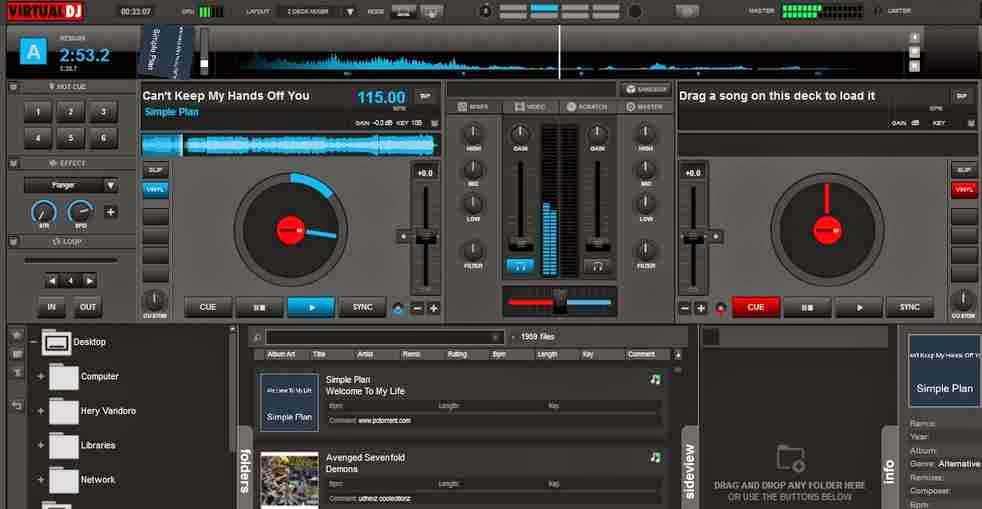982x509 pixels.
Task: Click left deck SYNC button
Action: point(362,307)
